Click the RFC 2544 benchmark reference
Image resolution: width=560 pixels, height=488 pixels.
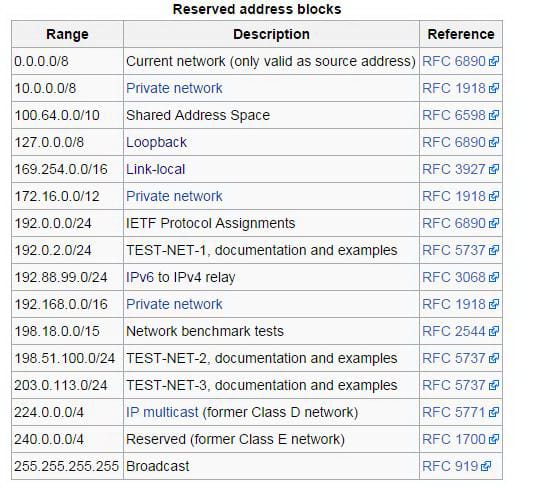coord(454,331)
